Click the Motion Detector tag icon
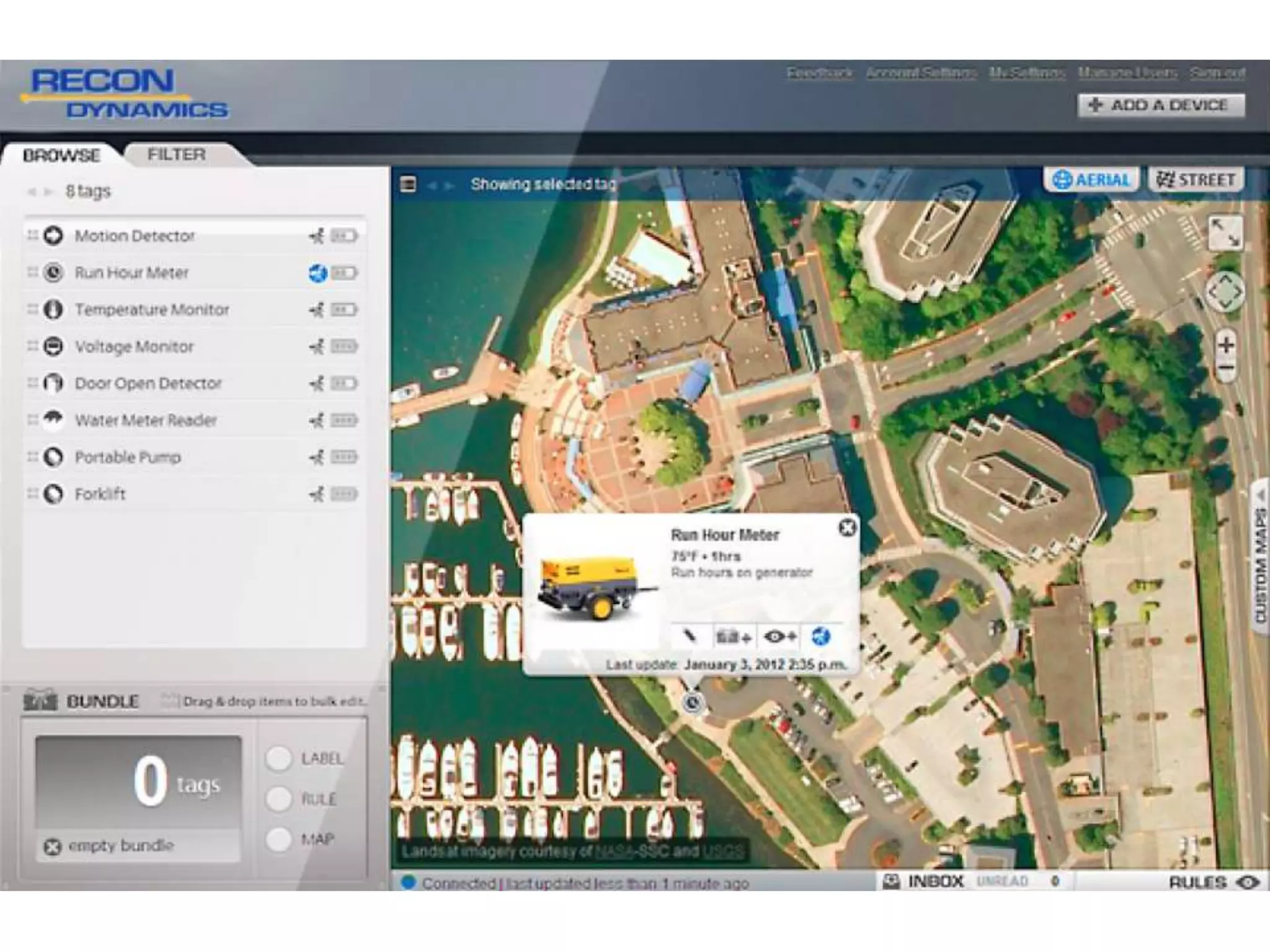The image size is (1270, 952). click(53, 236)
